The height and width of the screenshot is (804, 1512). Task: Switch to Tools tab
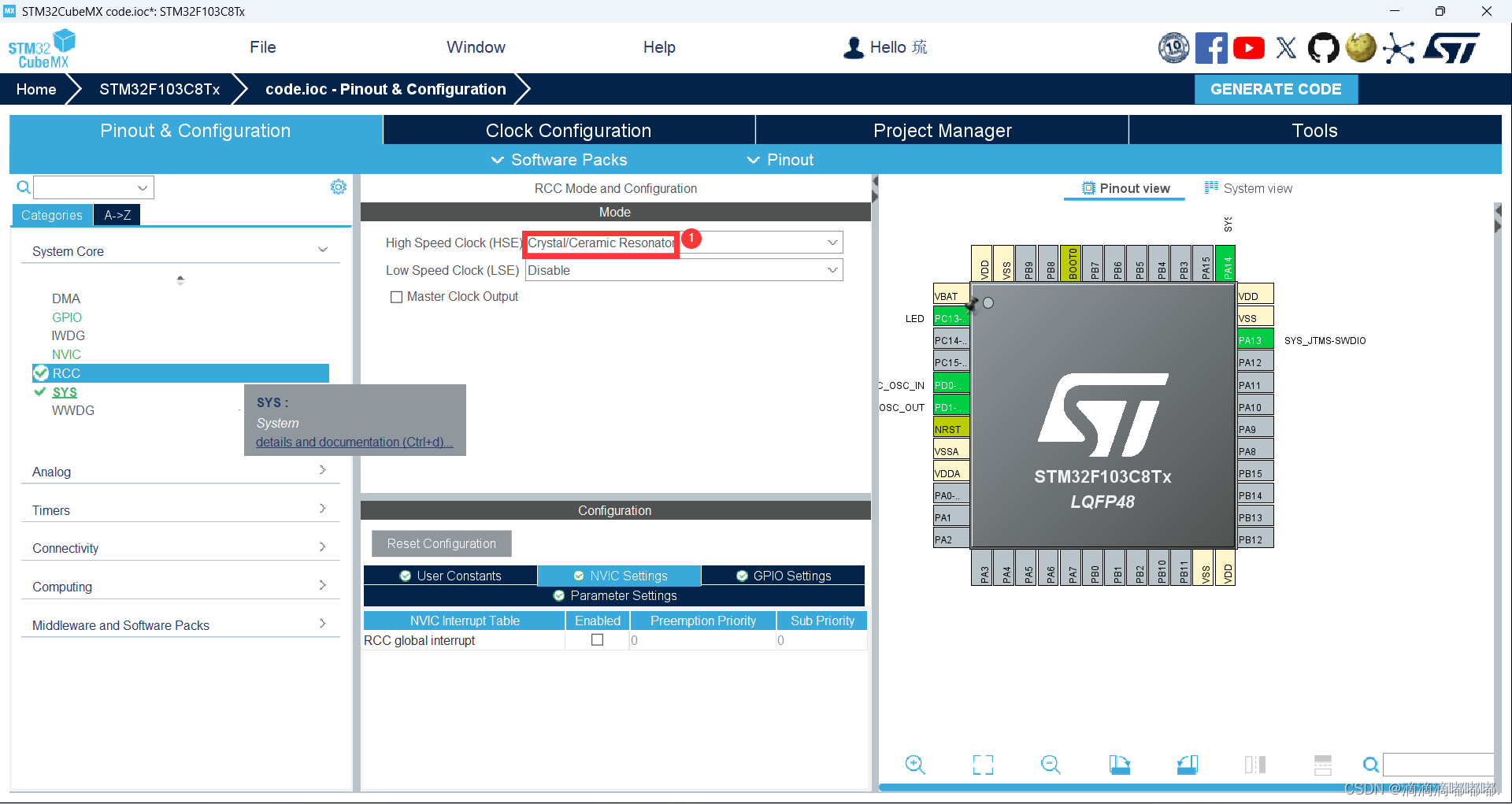pos(1315,131)
